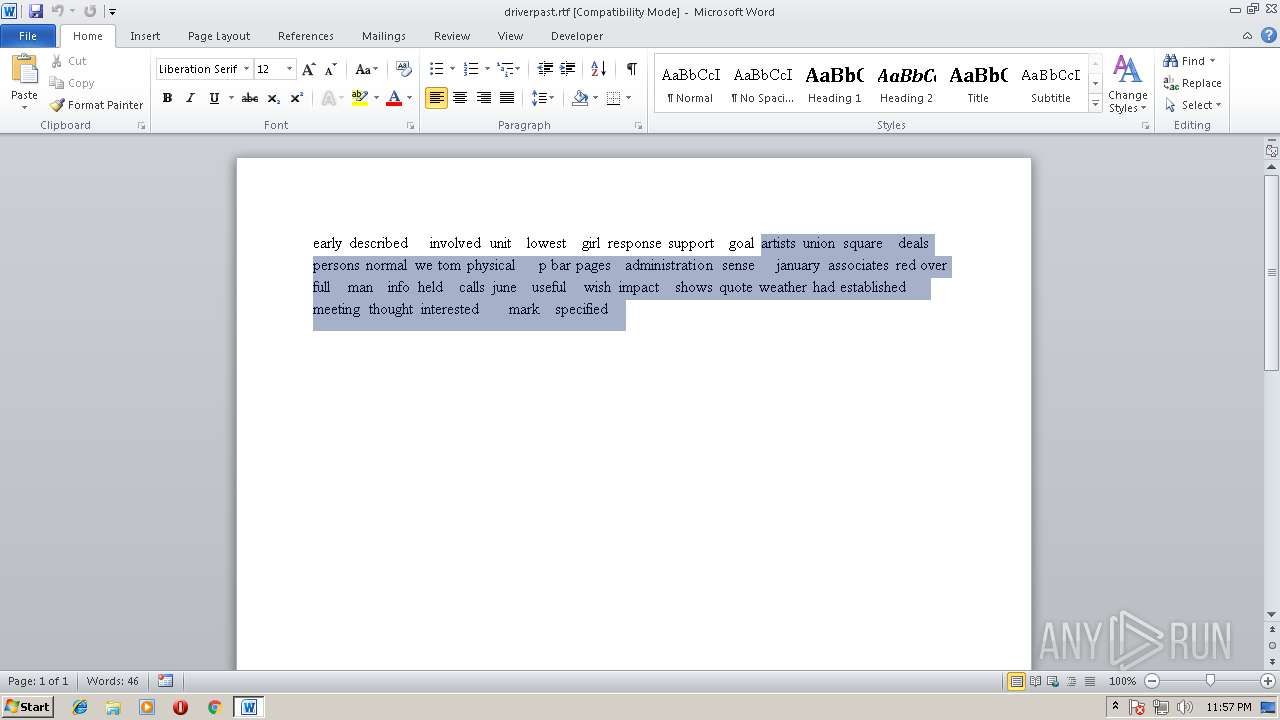Apply the red font color

[394, 98]
